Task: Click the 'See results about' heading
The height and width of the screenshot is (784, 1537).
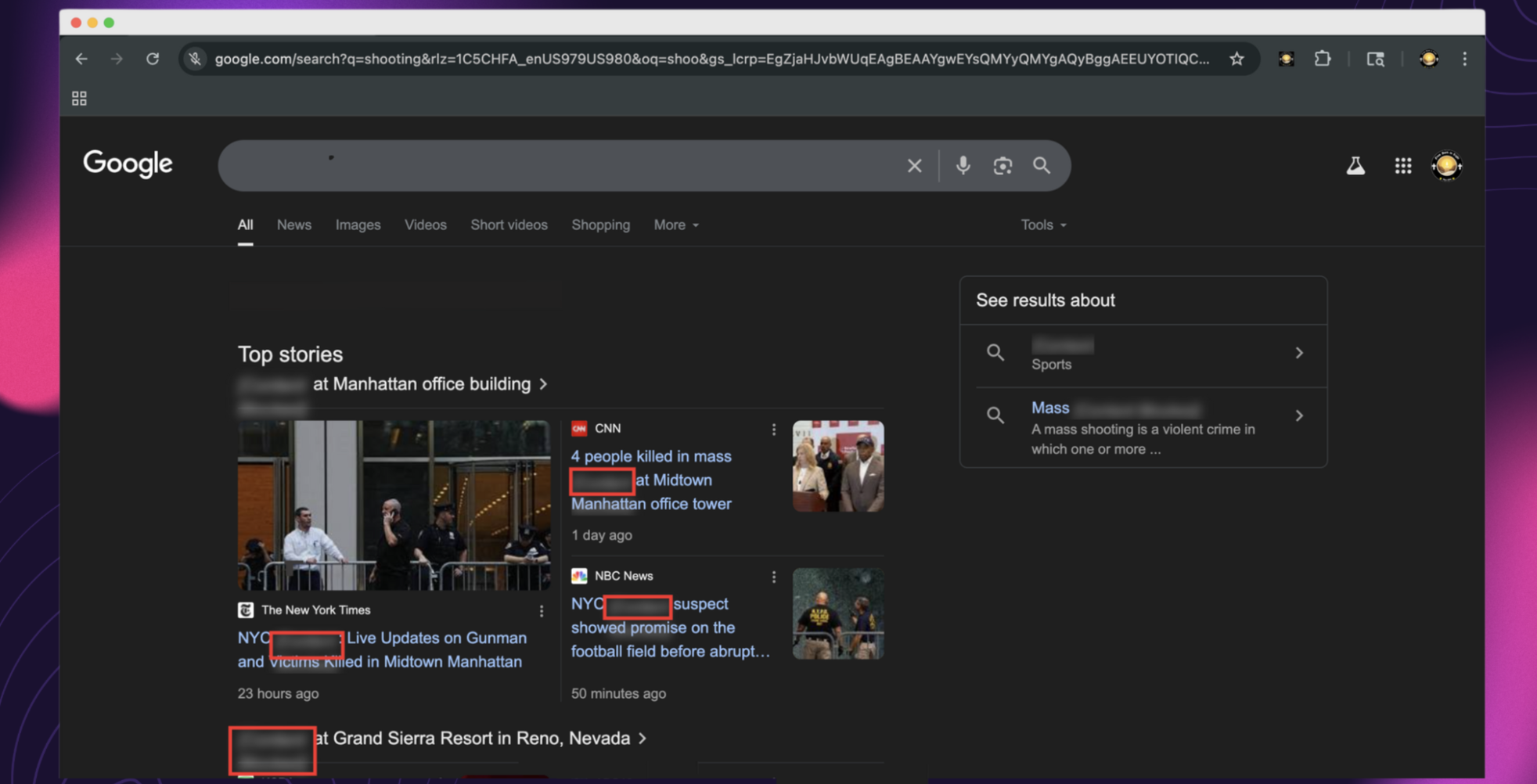Action: click(1046, 300)
